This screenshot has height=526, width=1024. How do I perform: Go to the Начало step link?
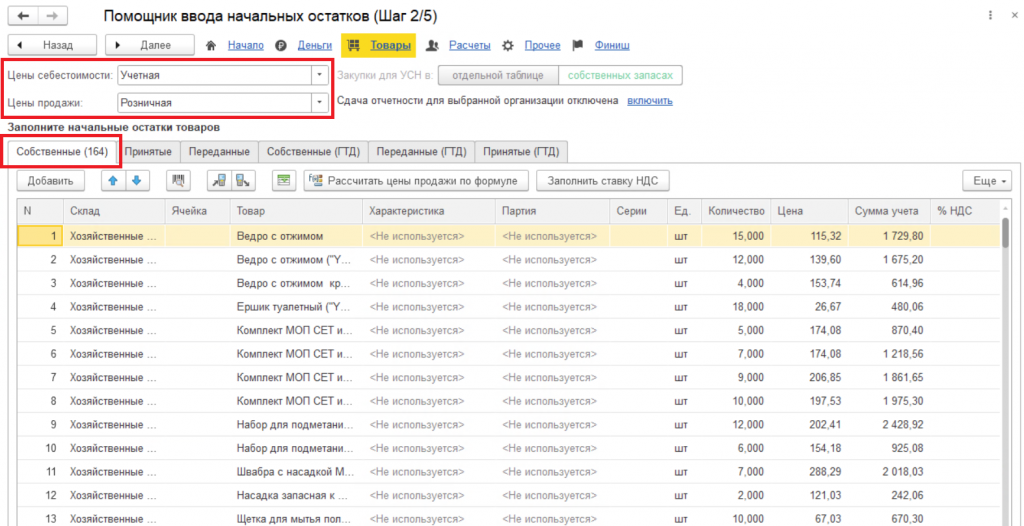click(246, 46)
